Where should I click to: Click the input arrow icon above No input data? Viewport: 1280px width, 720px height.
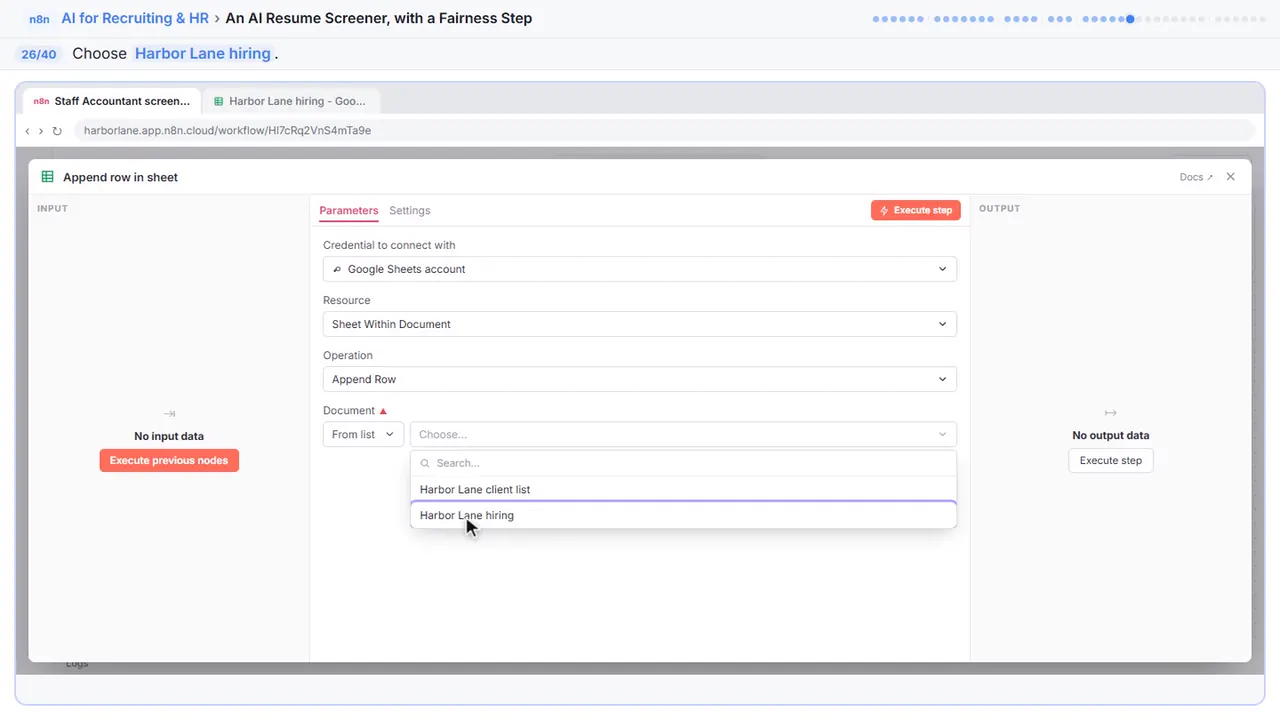tap(169, 413)
